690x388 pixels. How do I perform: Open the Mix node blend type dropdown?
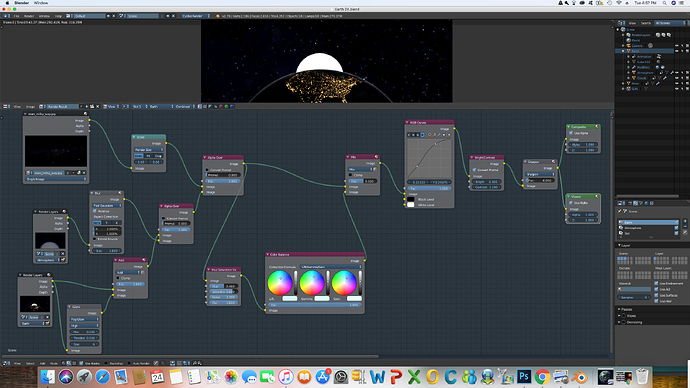pyautogui.click(x=360, y=169)
